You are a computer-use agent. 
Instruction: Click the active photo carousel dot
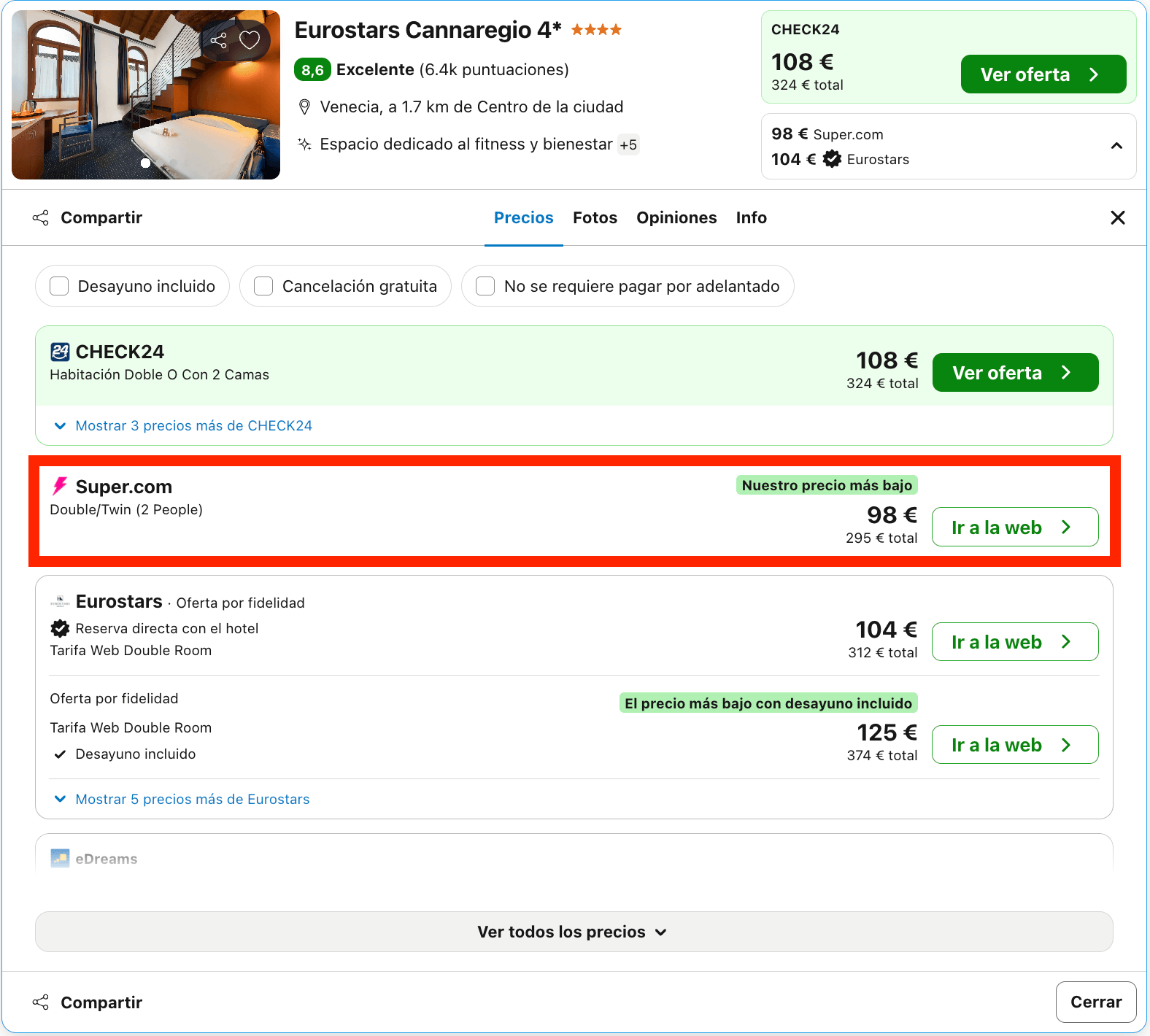145,163
